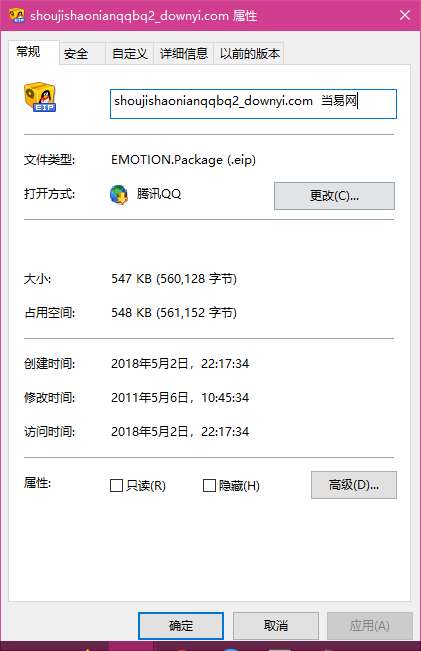Screen dimensions: 421x651
Task: Click the 应用(A) button
Action: click(370, 626)
